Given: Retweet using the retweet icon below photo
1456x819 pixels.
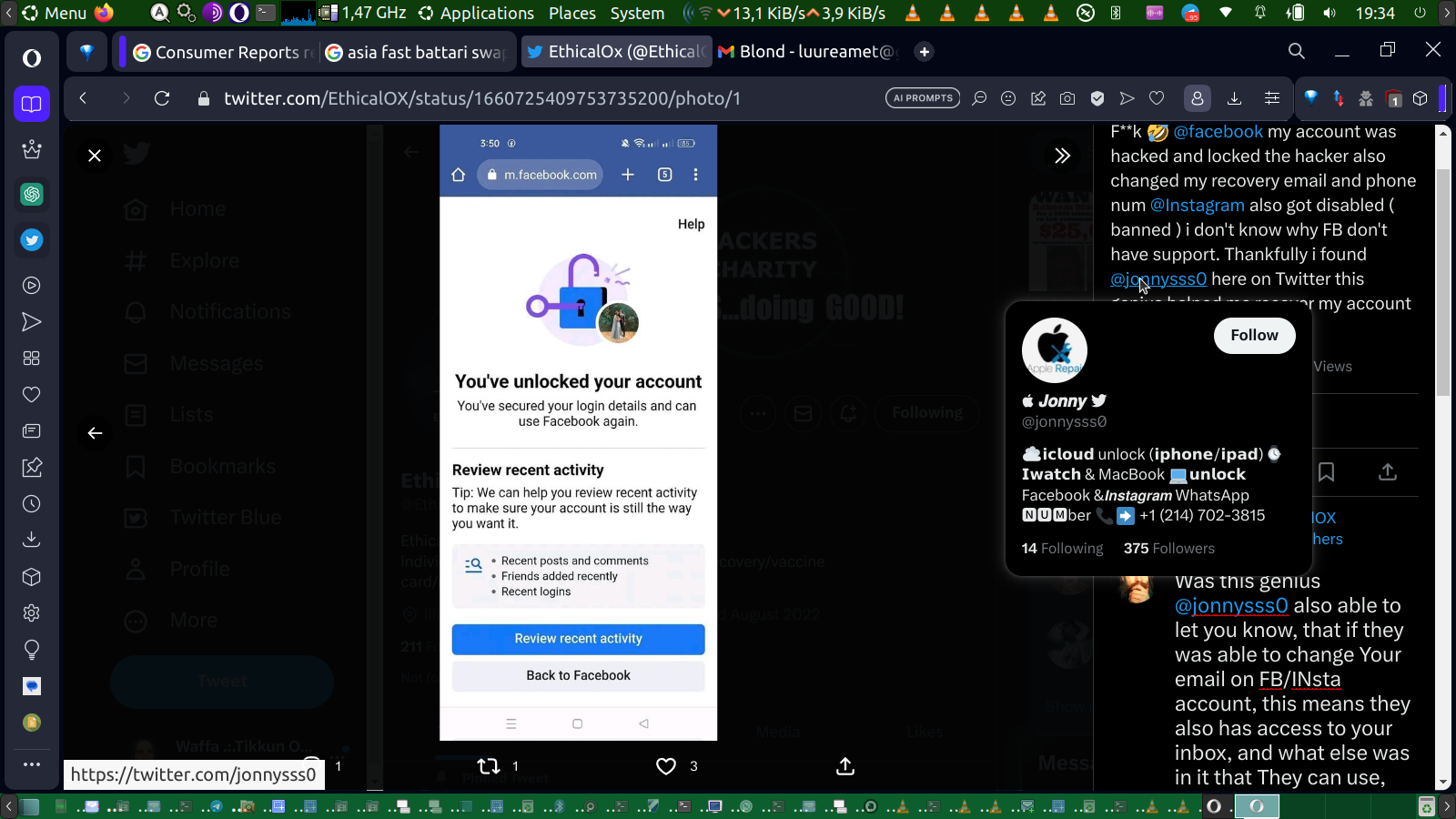Looking at the screenshot, I should click(x=489, y=766).
